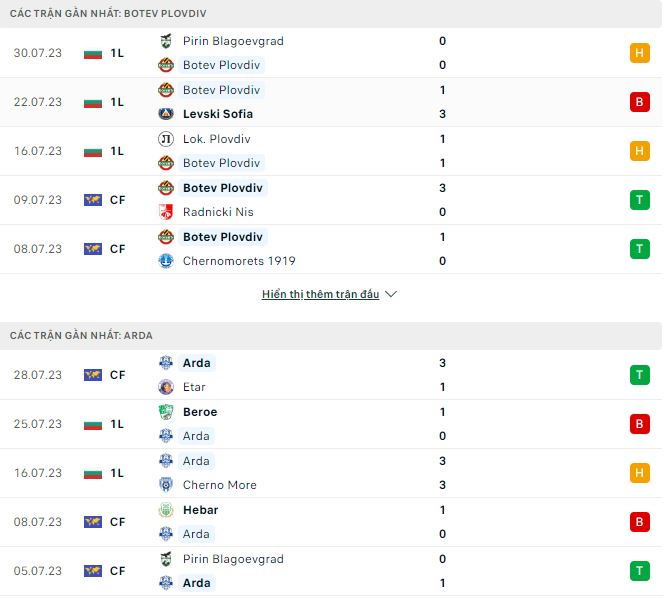Click the Beroe team crest

click(166, 412)
